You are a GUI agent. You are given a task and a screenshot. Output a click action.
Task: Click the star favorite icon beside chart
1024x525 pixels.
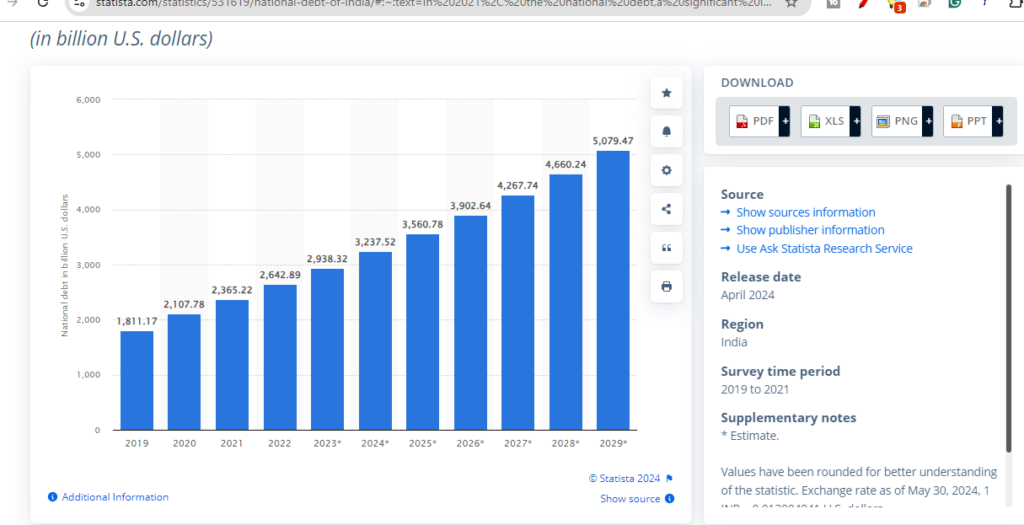(666, 94)
